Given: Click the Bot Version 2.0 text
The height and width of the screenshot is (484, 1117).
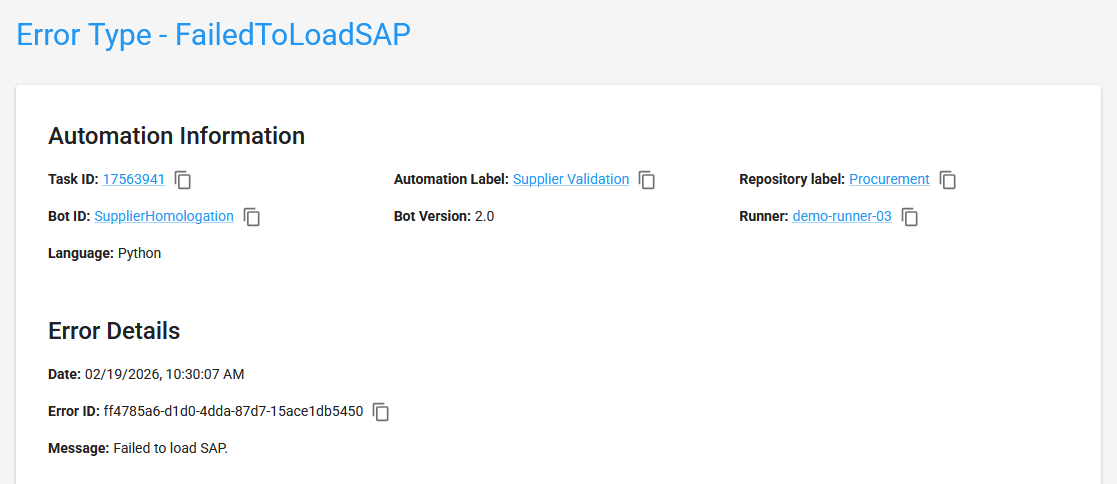Looking at the screenshot, I should coord(484,216).
